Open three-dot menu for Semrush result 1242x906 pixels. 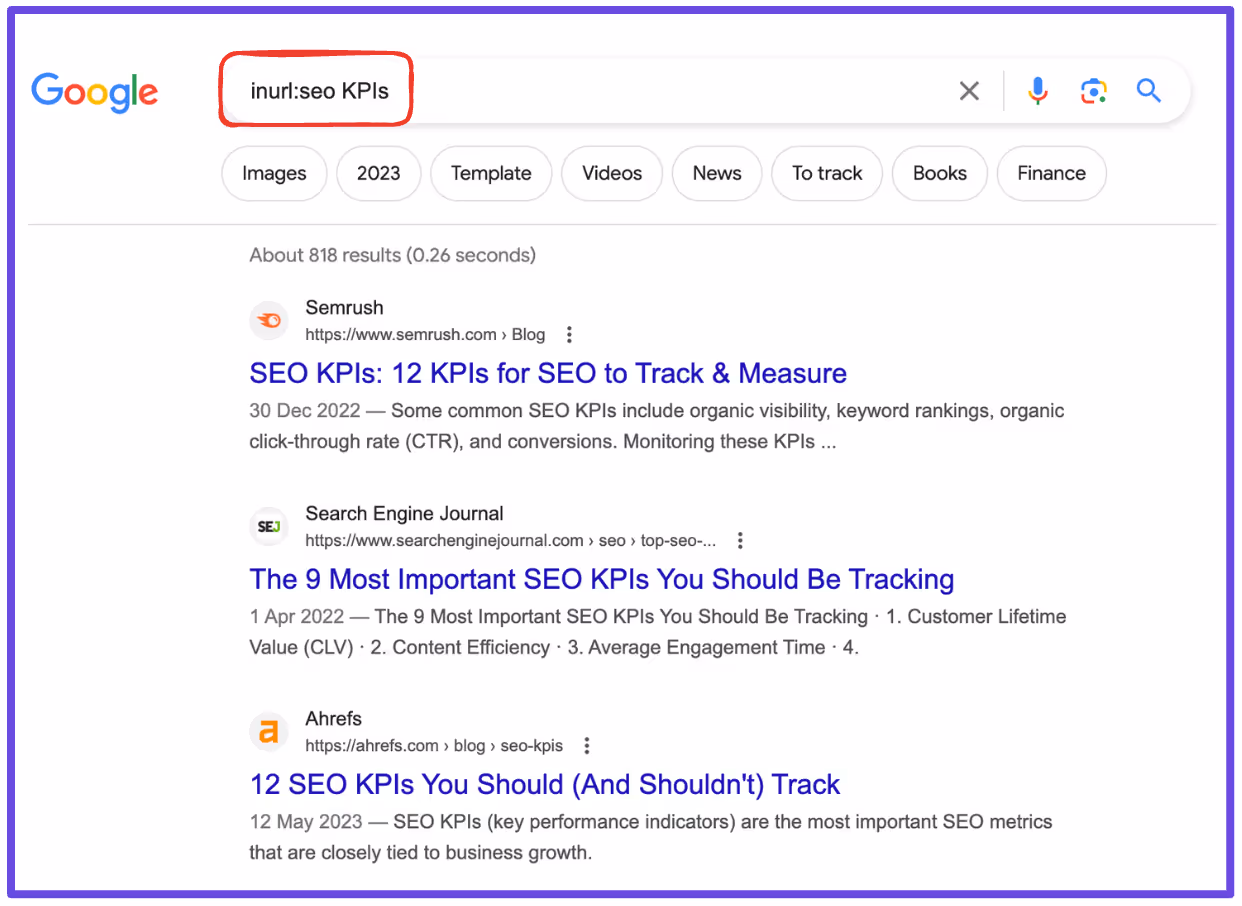[569, 335]
